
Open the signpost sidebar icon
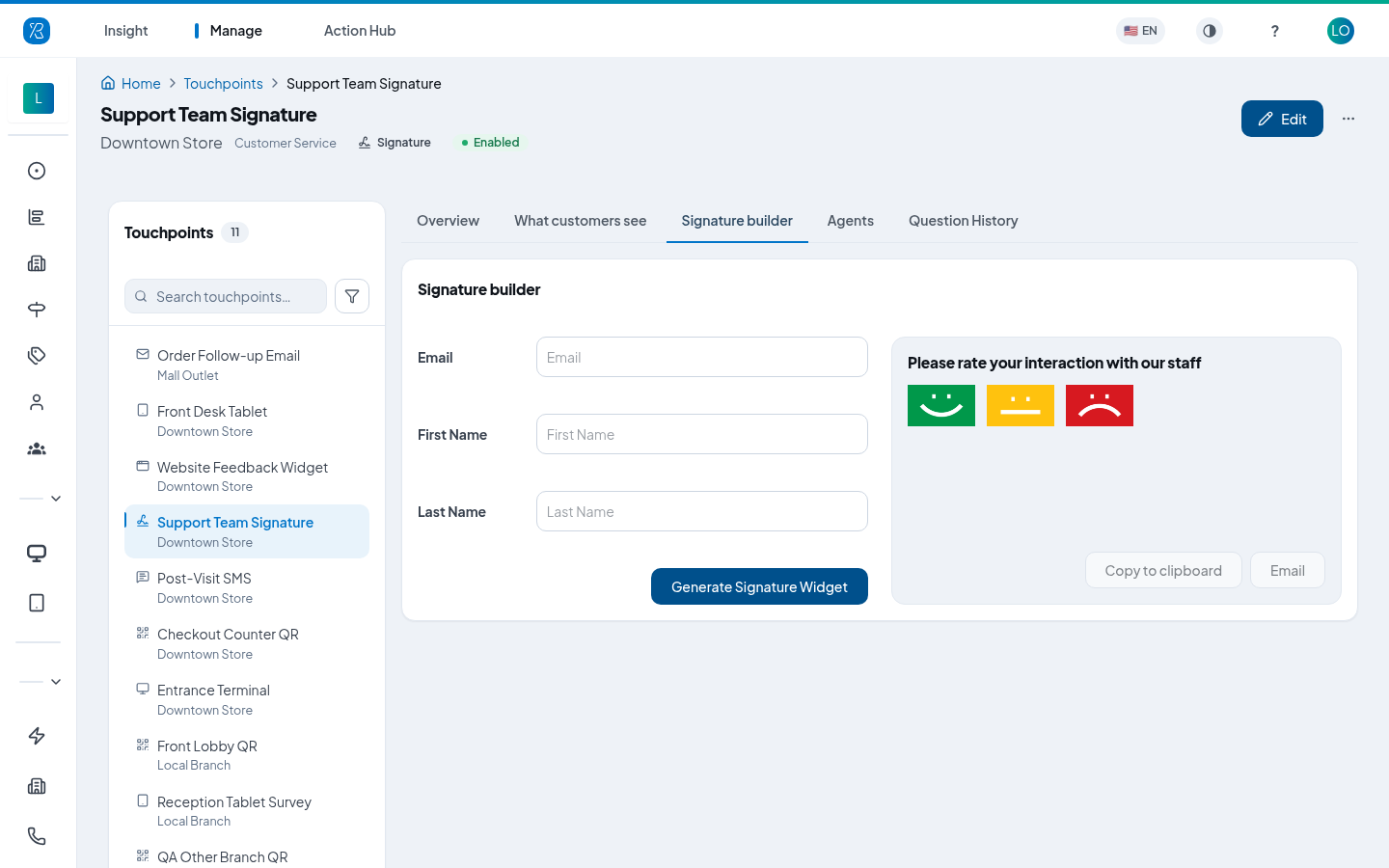pyautogui.click(x=37, y=310)
